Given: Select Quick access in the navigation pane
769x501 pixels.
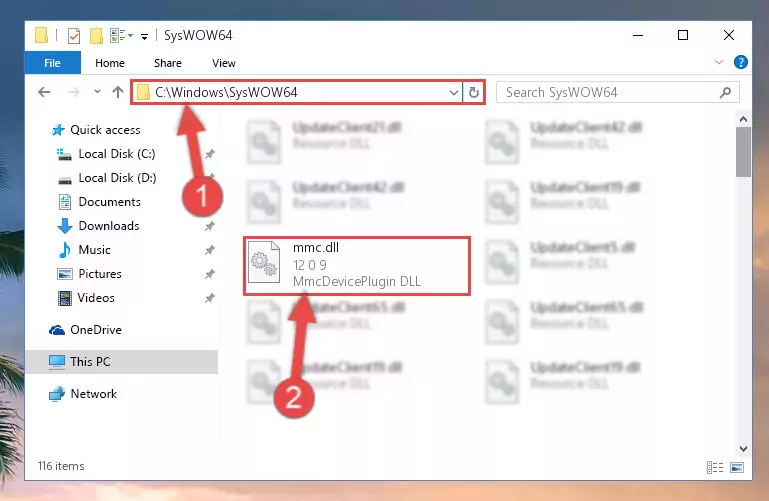Looking at the screenshot, I should 105,130.
